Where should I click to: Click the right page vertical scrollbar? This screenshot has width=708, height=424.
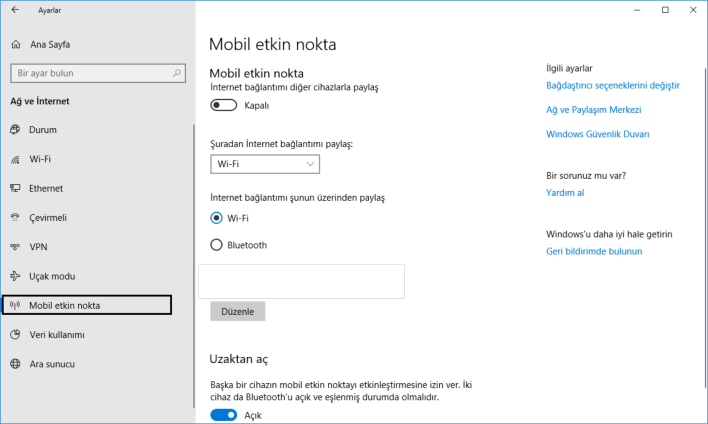[705, 226]
